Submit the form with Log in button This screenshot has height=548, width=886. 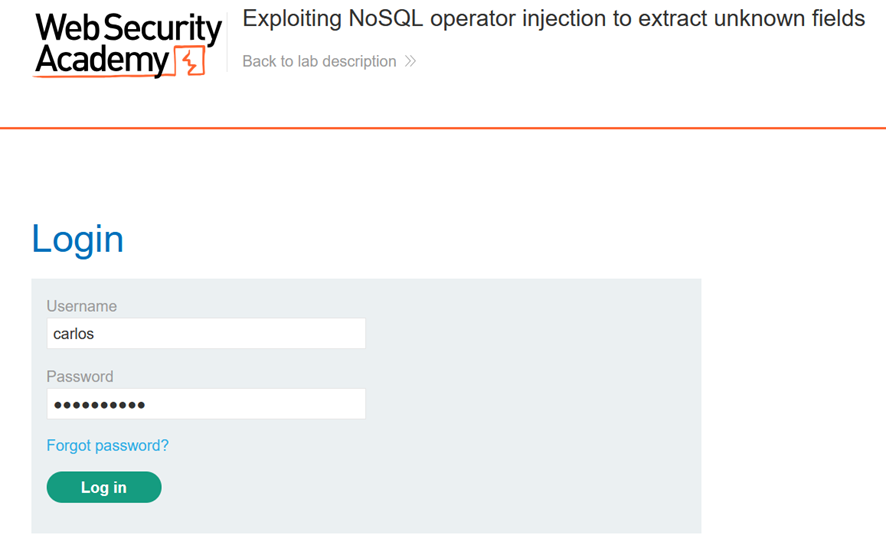coord(104,487)
